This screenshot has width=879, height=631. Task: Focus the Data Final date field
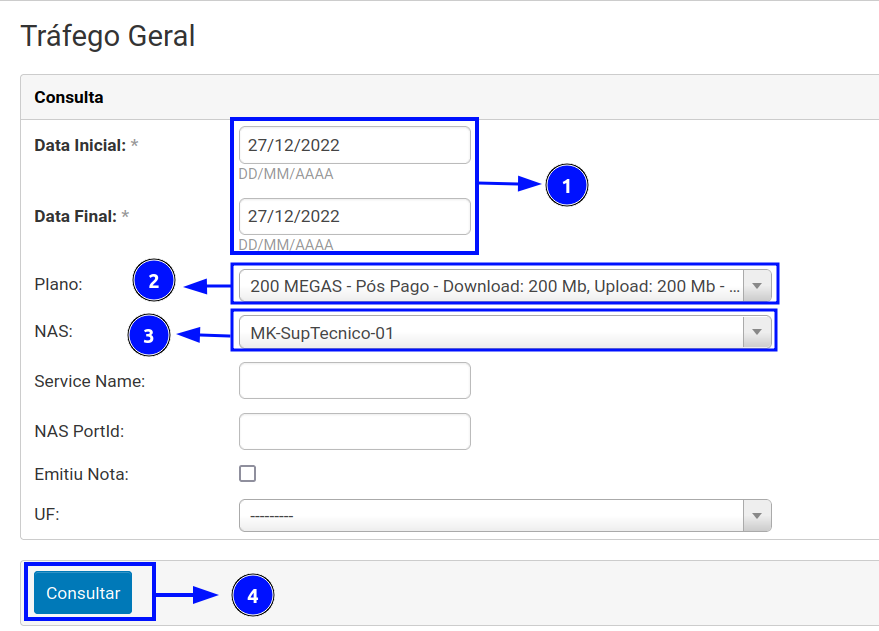tap(354, 216)
